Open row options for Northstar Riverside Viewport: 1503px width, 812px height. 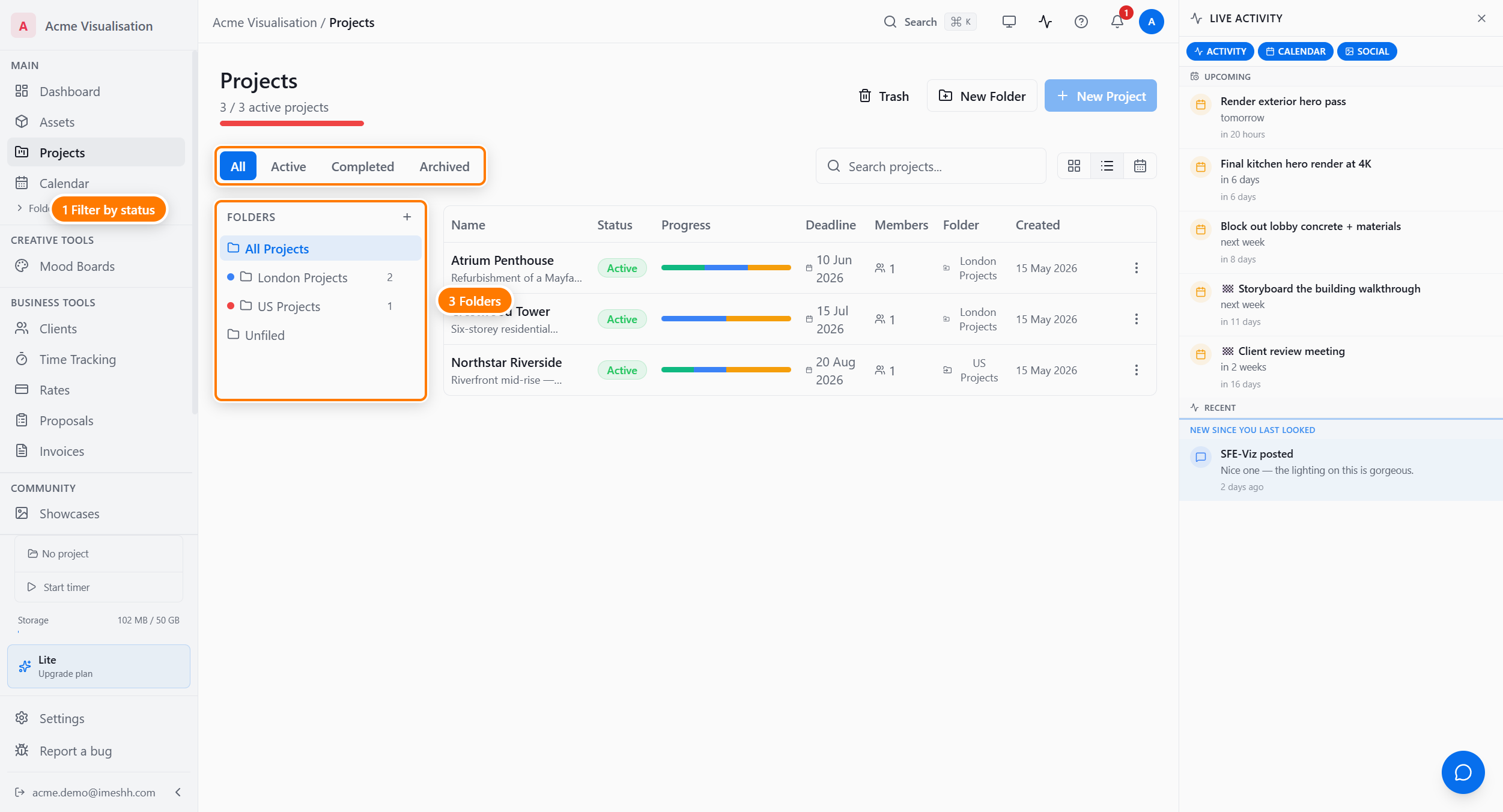1136,370
